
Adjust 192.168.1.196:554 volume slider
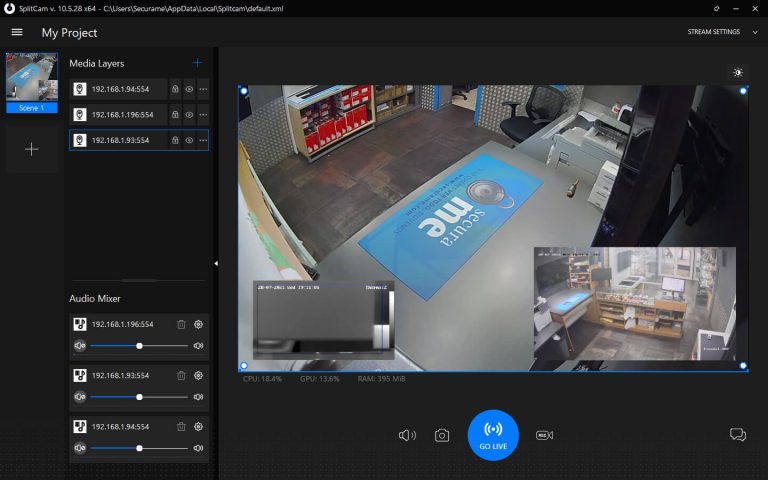click(139, 346)
